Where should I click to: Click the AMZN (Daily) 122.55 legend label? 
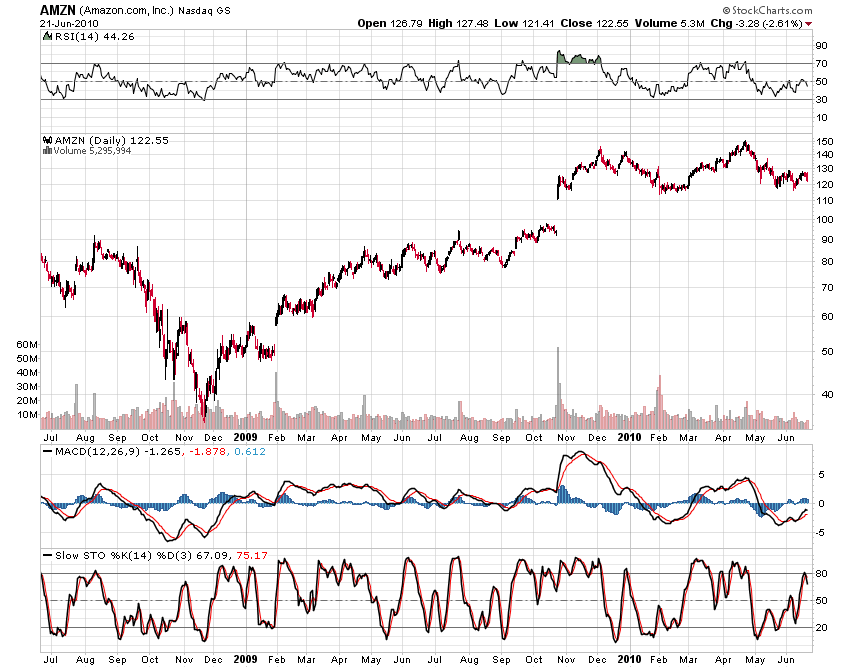[x=112, y=140]
